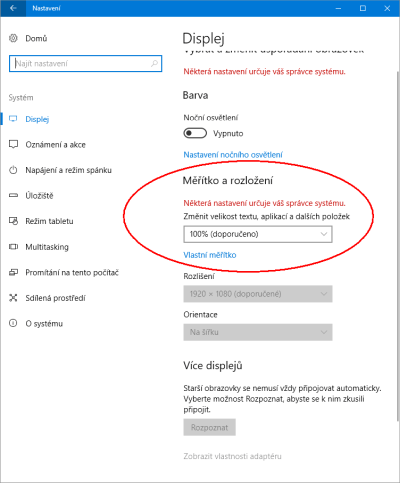400x483 pixels.
Task: Open Vlastní měřítko link
Action: 210,255
